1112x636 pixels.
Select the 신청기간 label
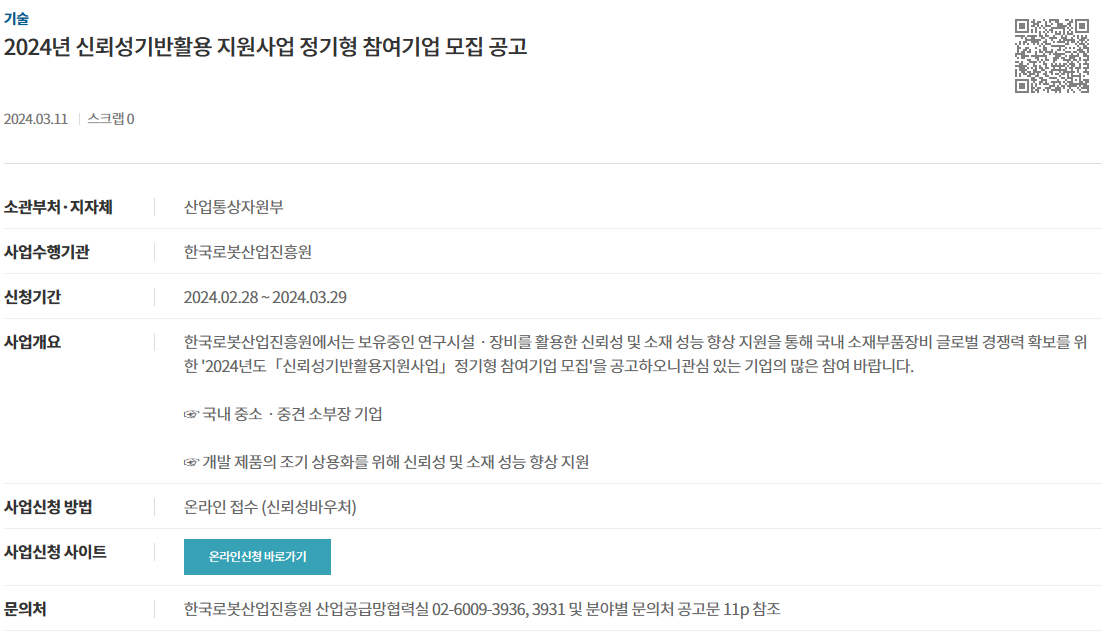(x=33, y=297)
